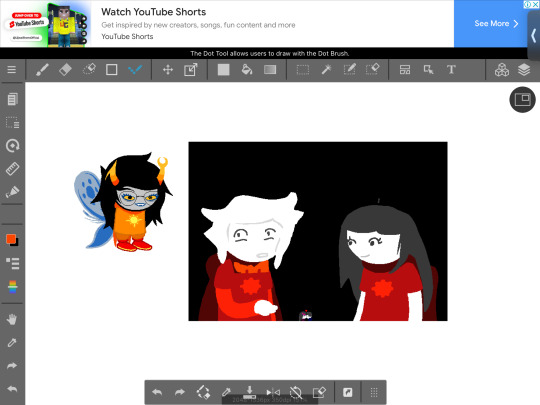Select the soft eraser with dotted outline
The width and height of the screenshot is (540, 405).
tap(89, 70)
